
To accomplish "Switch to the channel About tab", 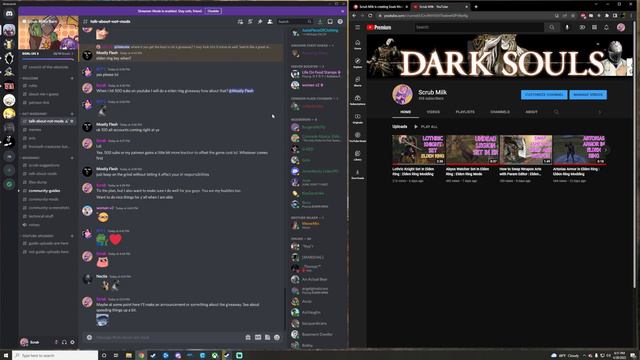I will tap(531, 112).
